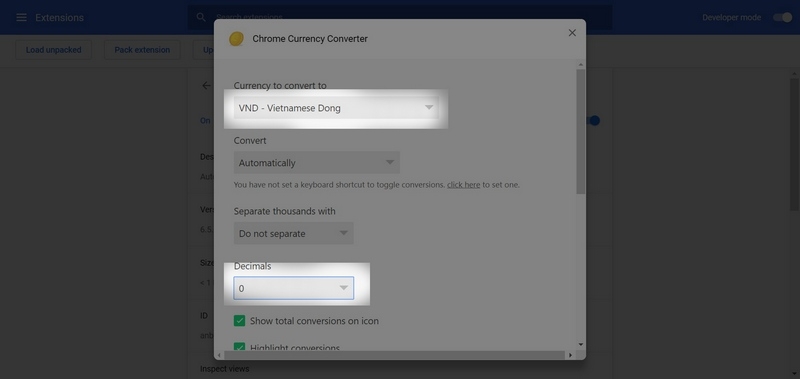Go back with the arrow on extension details page
800x379 pixels.
pyautogui.click(x=206, y=86)
